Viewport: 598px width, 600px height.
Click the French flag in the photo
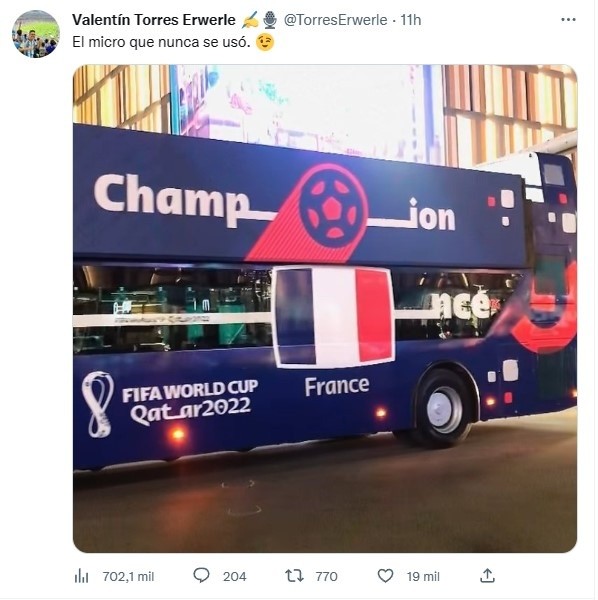click(333, 317)
